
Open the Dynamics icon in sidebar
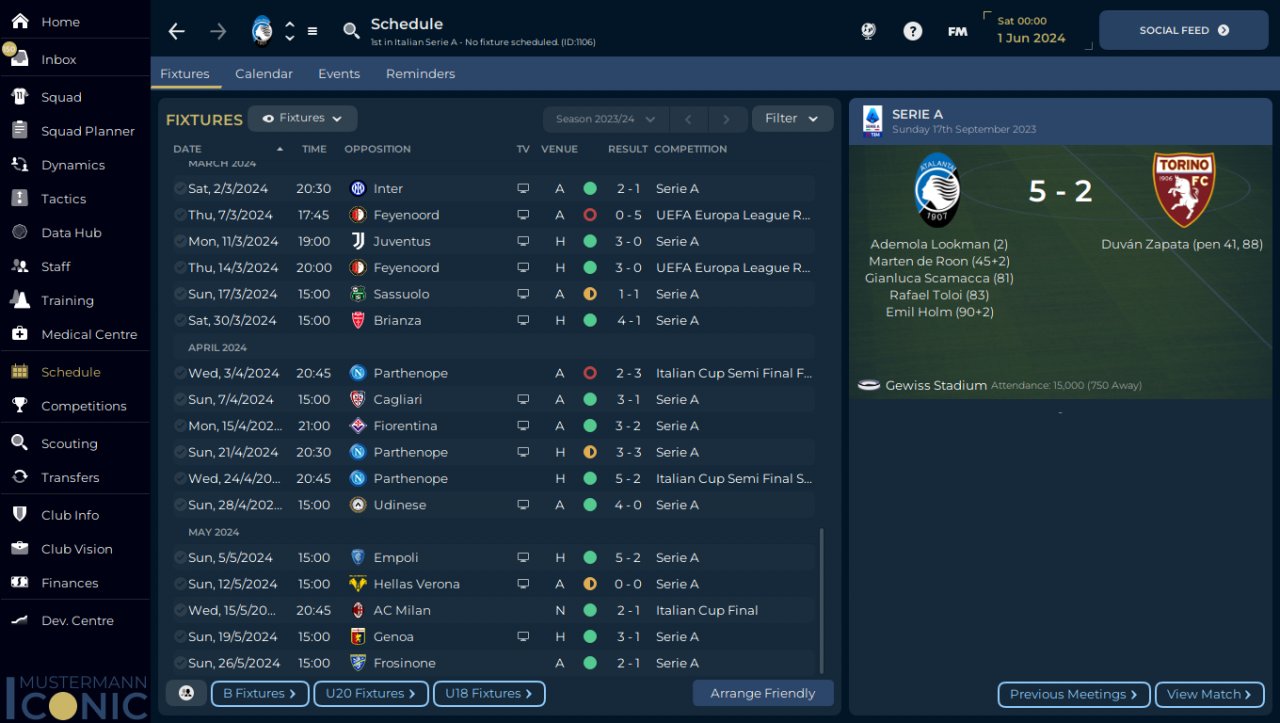(19, 164)
